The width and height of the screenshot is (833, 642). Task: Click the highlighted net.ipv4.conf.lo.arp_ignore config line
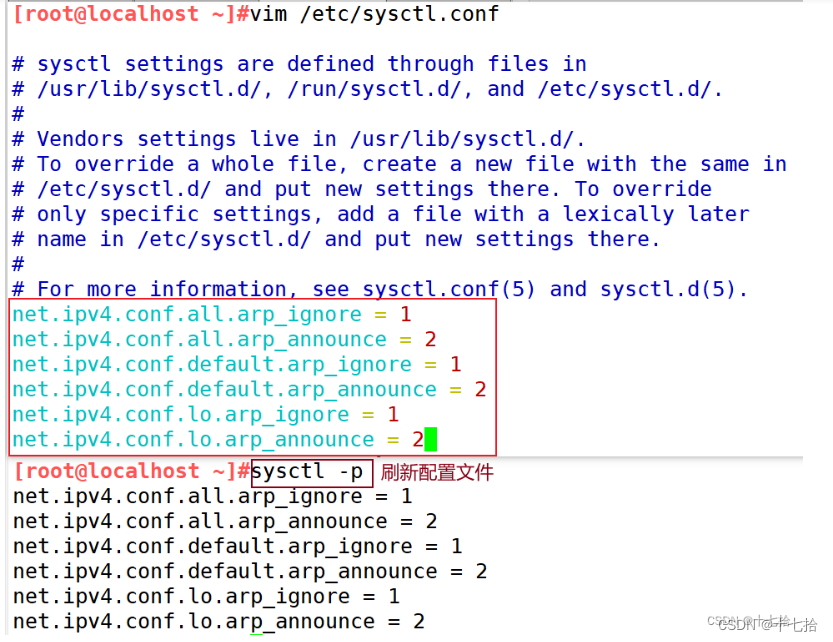(206, 415)
